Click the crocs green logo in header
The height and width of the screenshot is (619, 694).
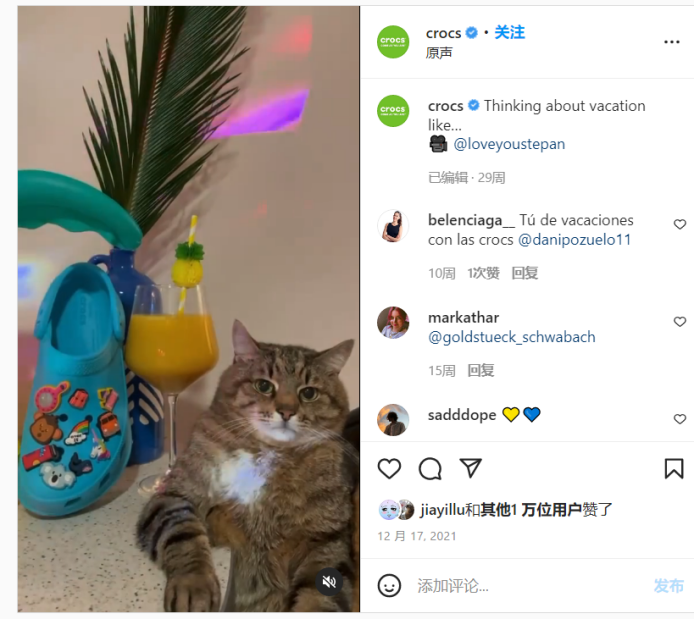(393, 42)
